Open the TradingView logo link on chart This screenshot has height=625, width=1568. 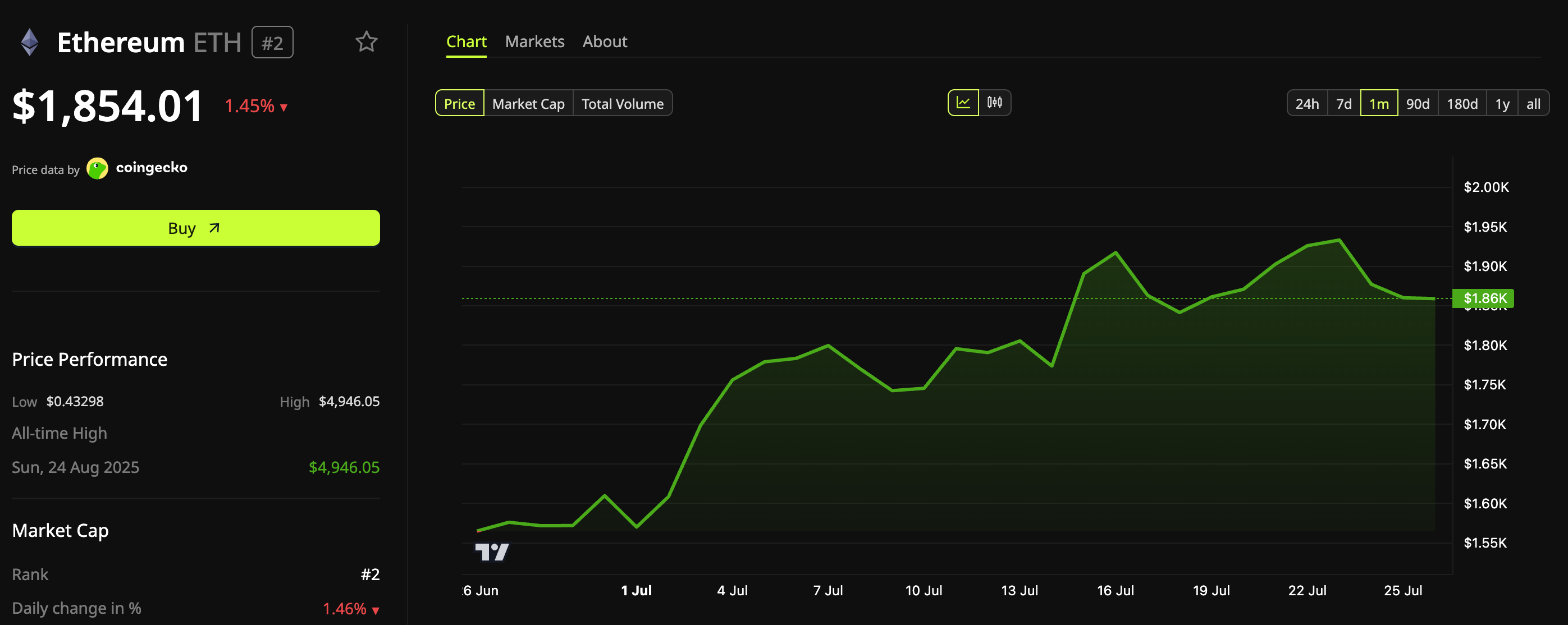tap(492, 552)
